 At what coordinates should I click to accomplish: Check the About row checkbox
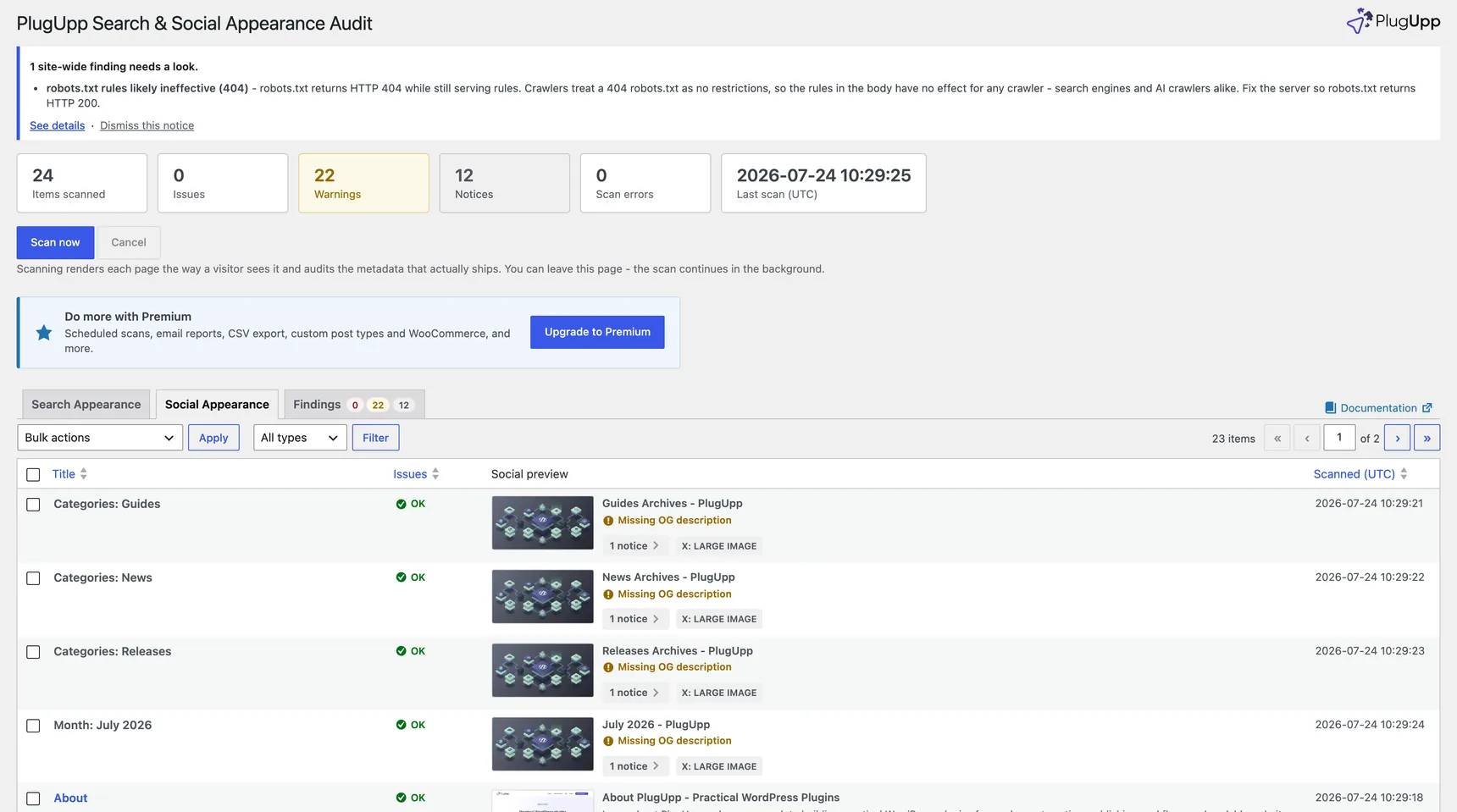33,798
